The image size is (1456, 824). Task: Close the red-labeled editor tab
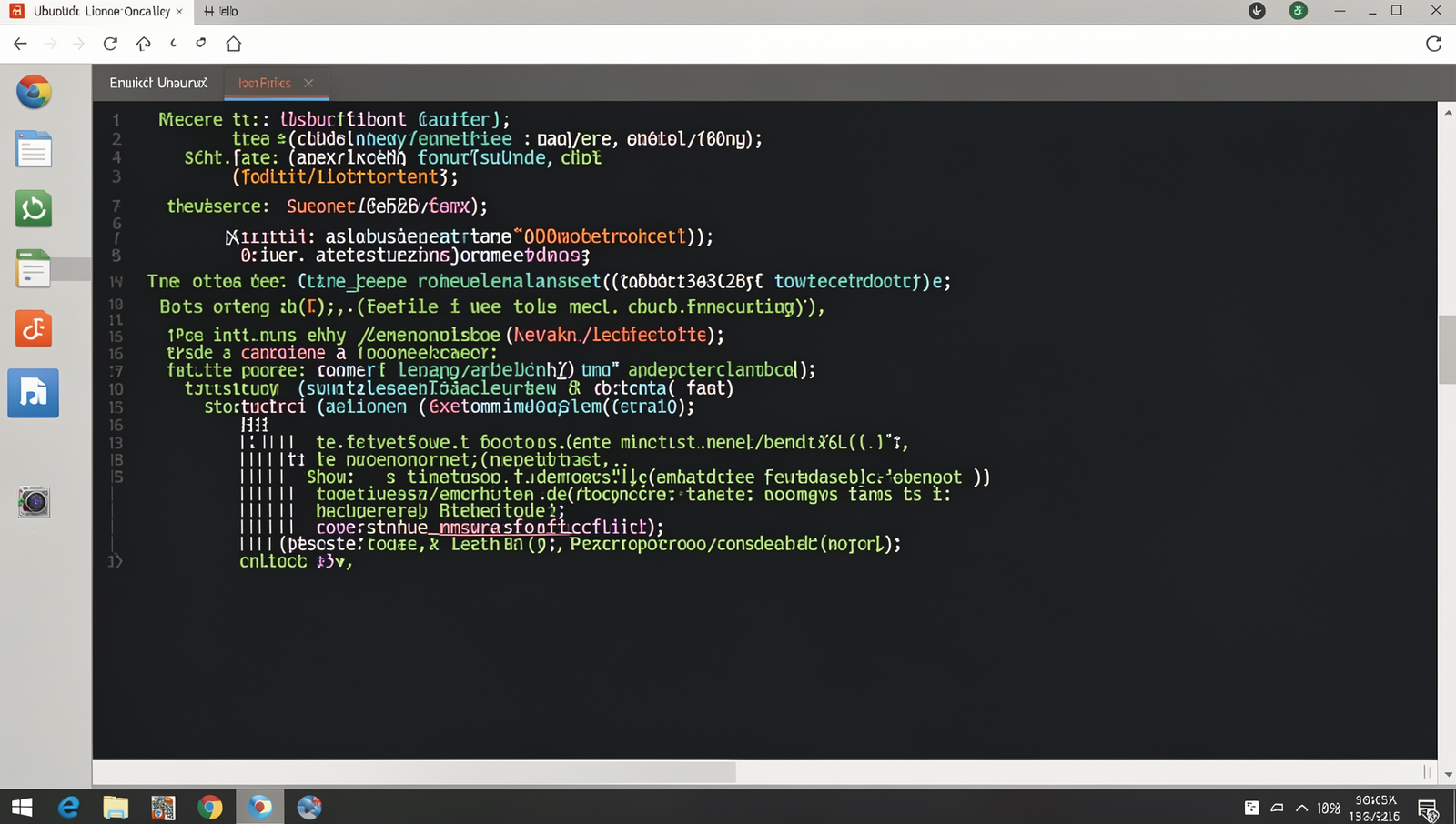coord(308,83)
